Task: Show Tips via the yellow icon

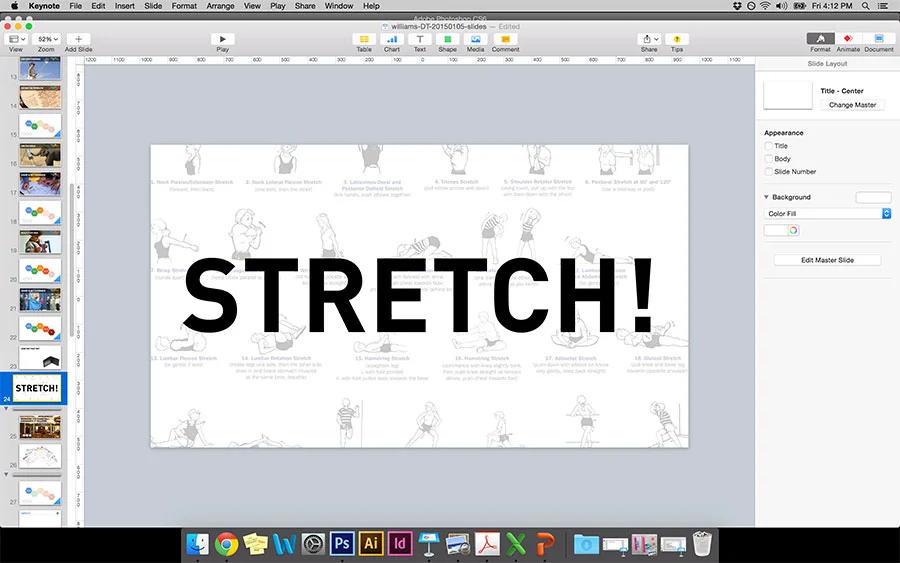Action: 677,39
